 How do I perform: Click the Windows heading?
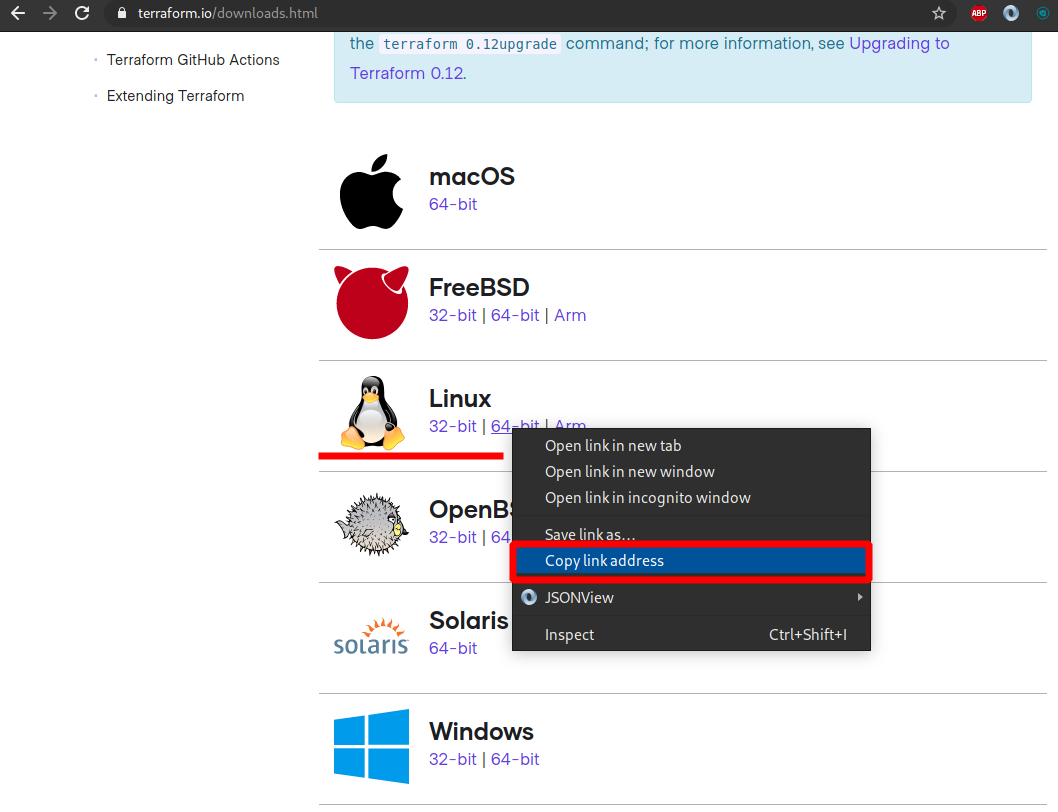[481, 731]
